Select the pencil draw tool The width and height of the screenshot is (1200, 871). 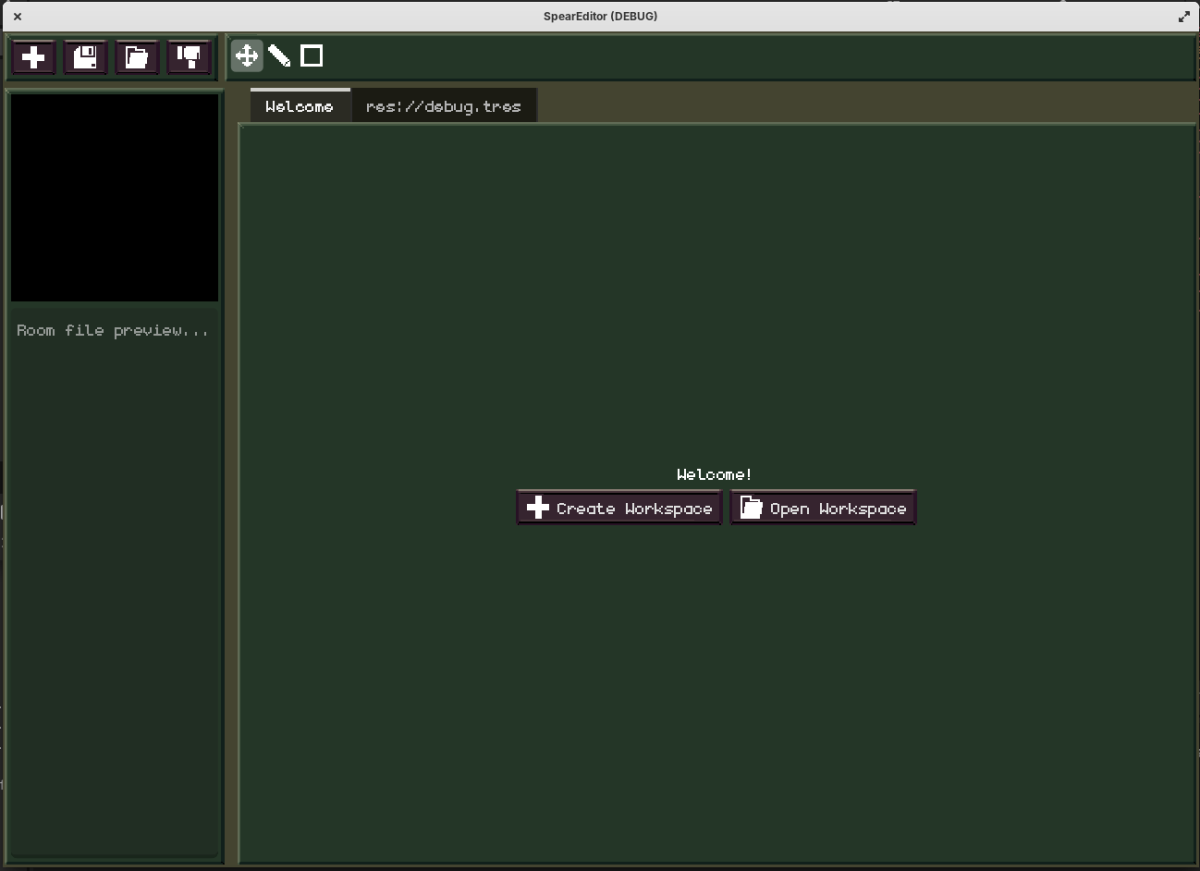(x=279, y=56)
